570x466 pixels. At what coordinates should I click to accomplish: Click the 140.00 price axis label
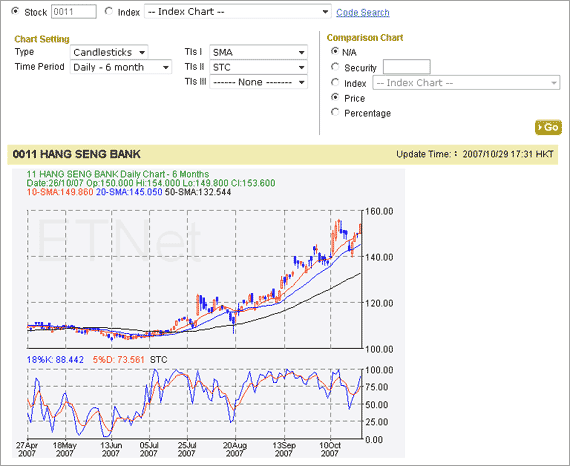click(379, 257)
